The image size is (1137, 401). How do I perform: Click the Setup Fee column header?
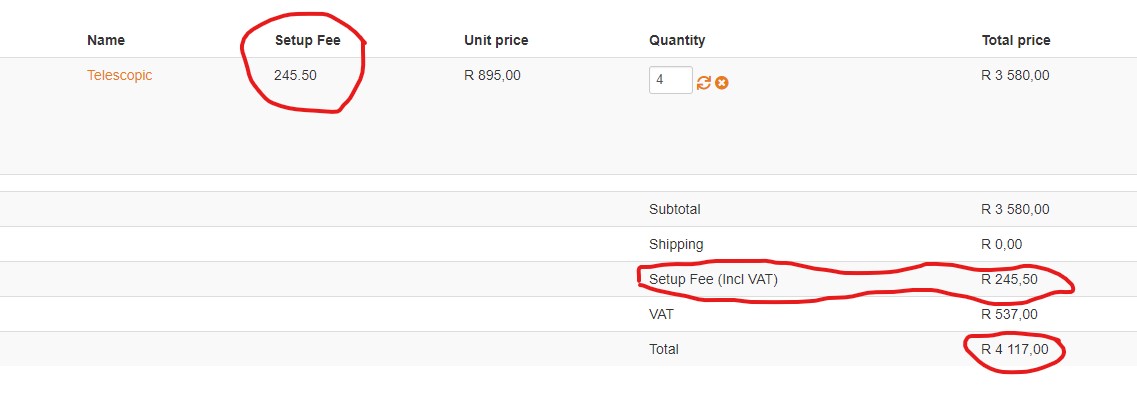coord(304,40)
